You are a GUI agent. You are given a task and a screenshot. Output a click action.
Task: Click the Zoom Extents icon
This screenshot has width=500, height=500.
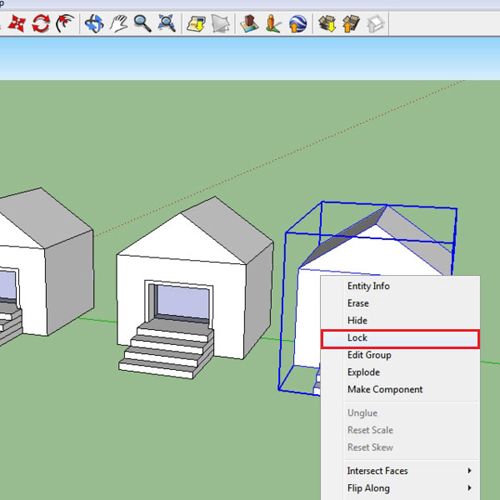pos(167,23)
